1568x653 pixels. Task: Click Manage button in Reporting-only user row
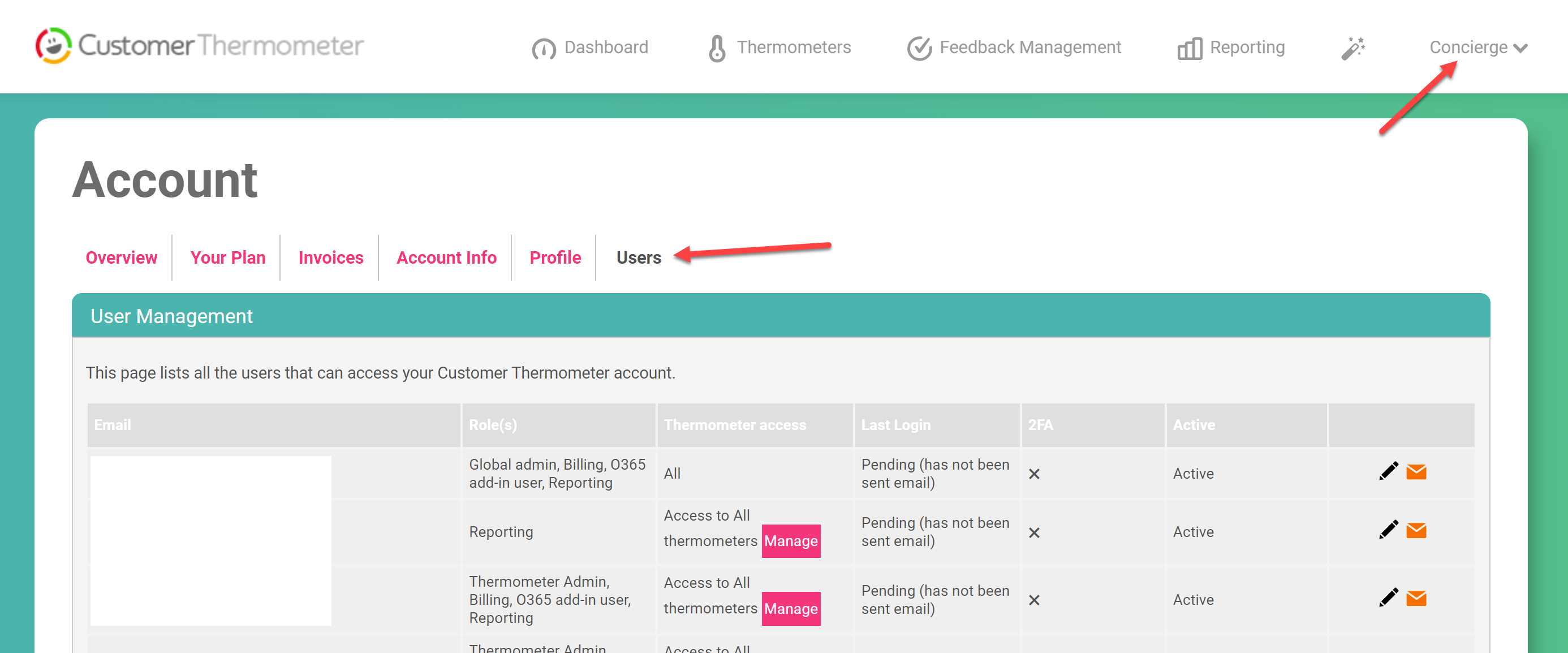pos(791,541)
